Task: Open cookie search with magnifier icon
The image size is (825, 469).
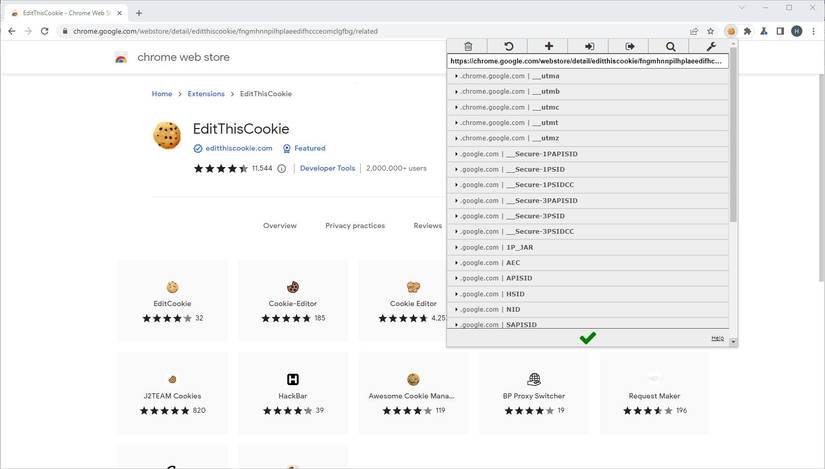Action: 670,46
